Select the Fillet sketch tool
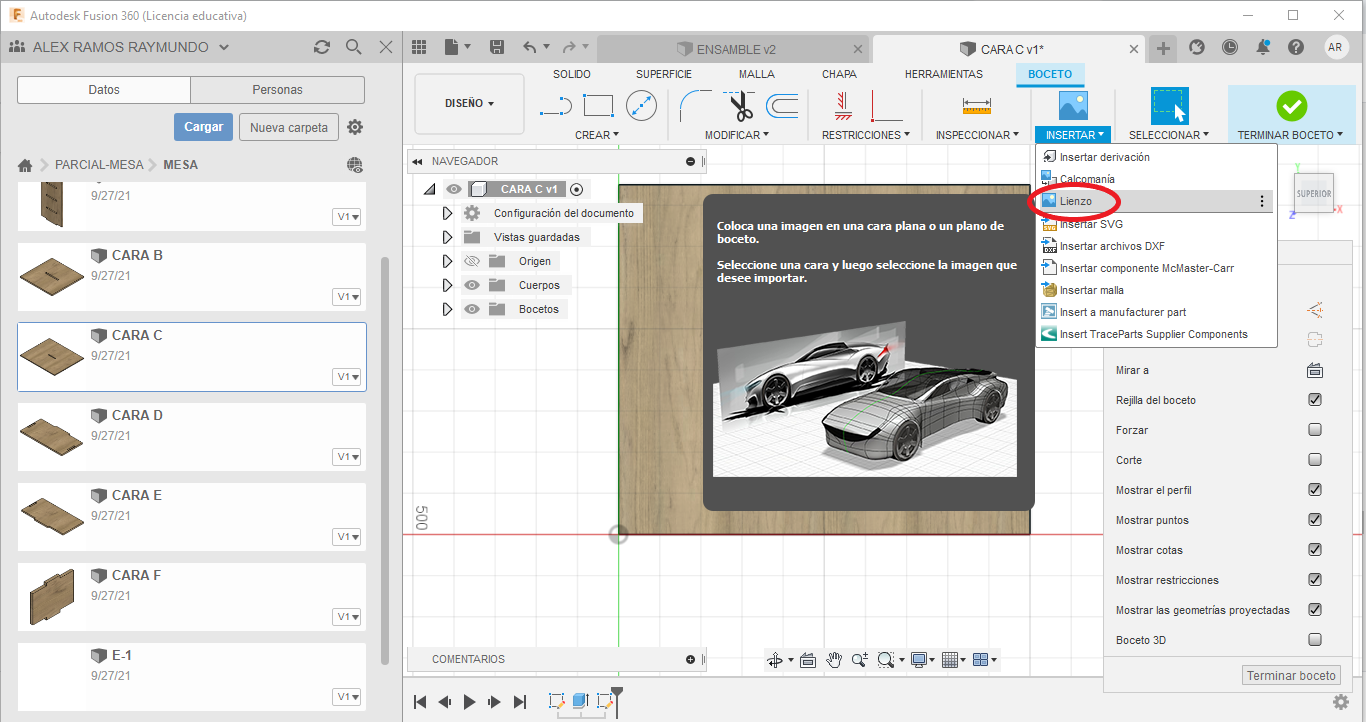The width and height of the screenshot is (1366, 722). [694, 106]
